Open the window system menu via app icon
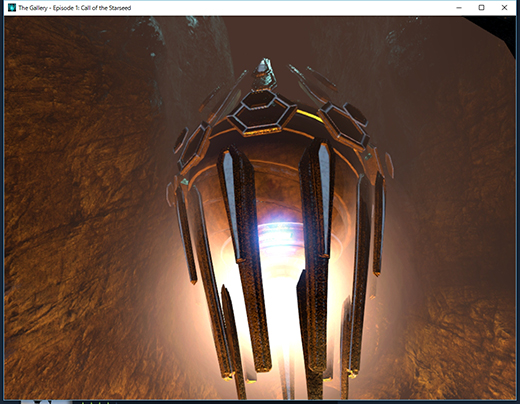 (x=12, y=8)
